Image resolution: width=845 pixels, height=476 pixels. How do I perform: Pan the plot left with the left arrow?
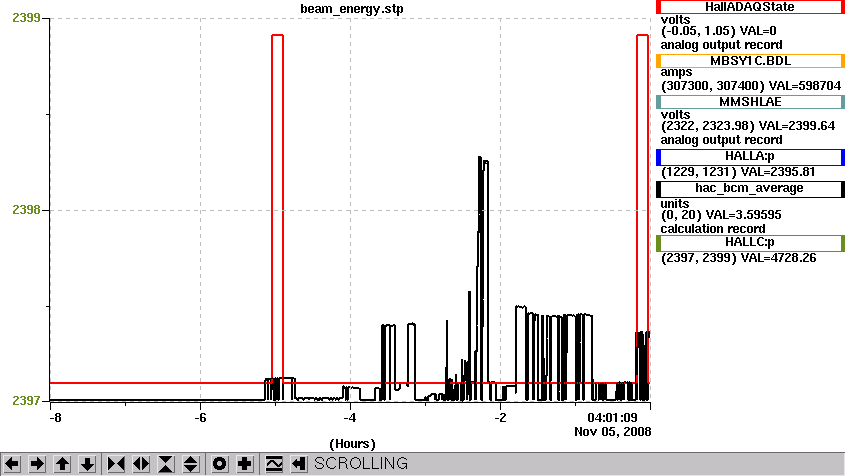point(12,464)
